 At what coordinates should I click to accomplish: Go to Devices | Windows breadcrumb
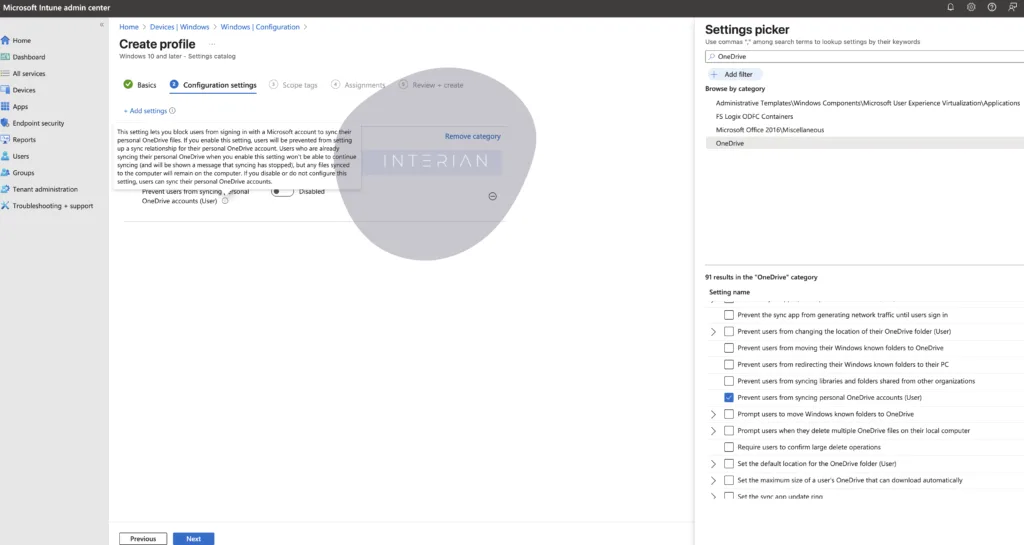(180, 27)
